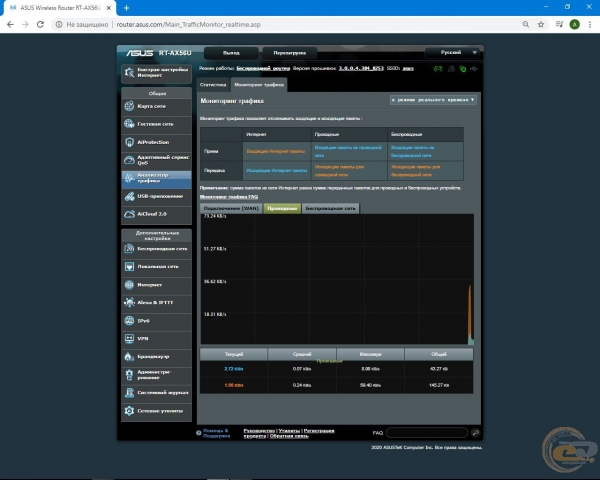Select the Traffic Analyzer icon in sidebar

pyautogui.click(x=129, y=178)
